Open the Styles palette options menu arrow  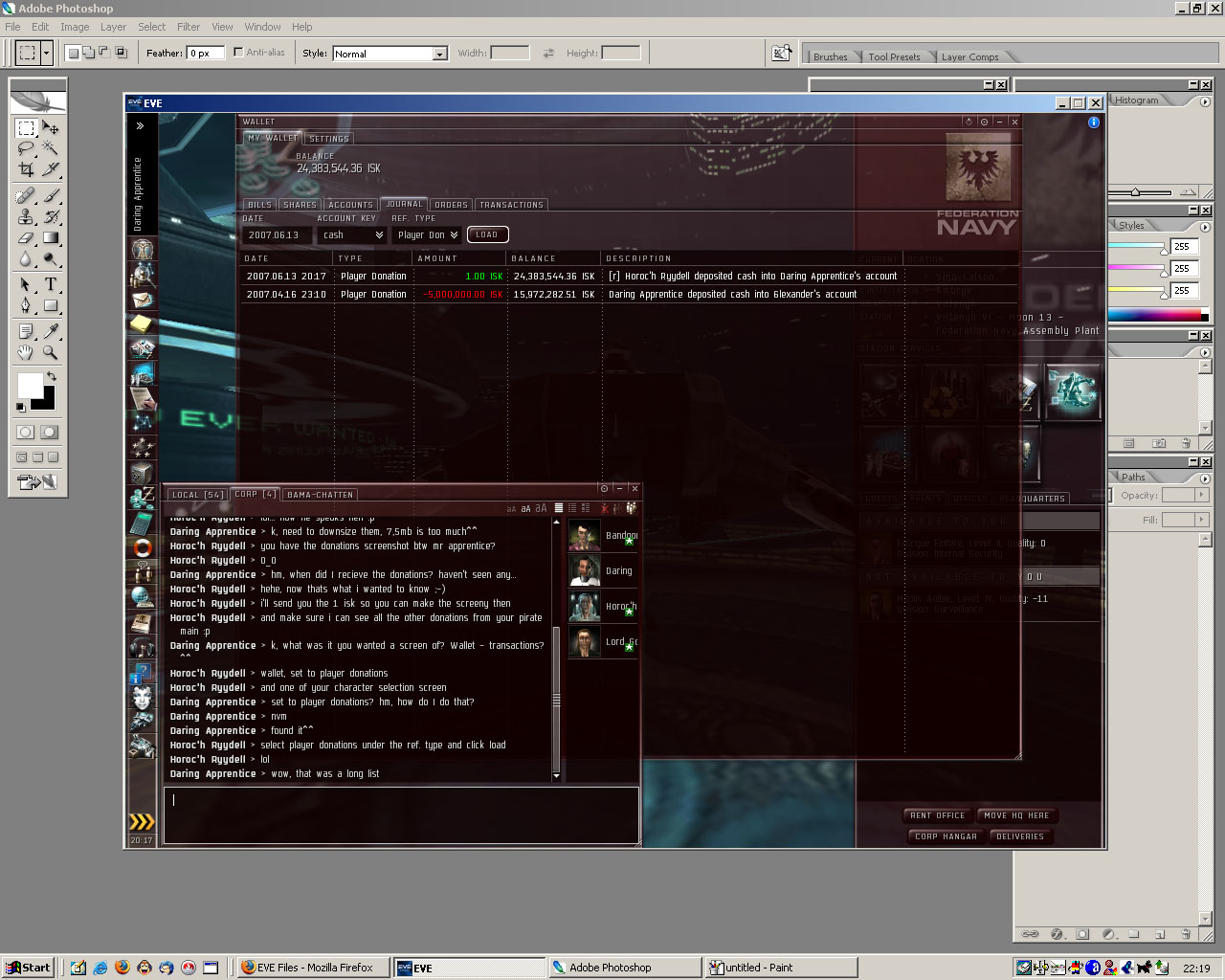[x=1205, y=227]
